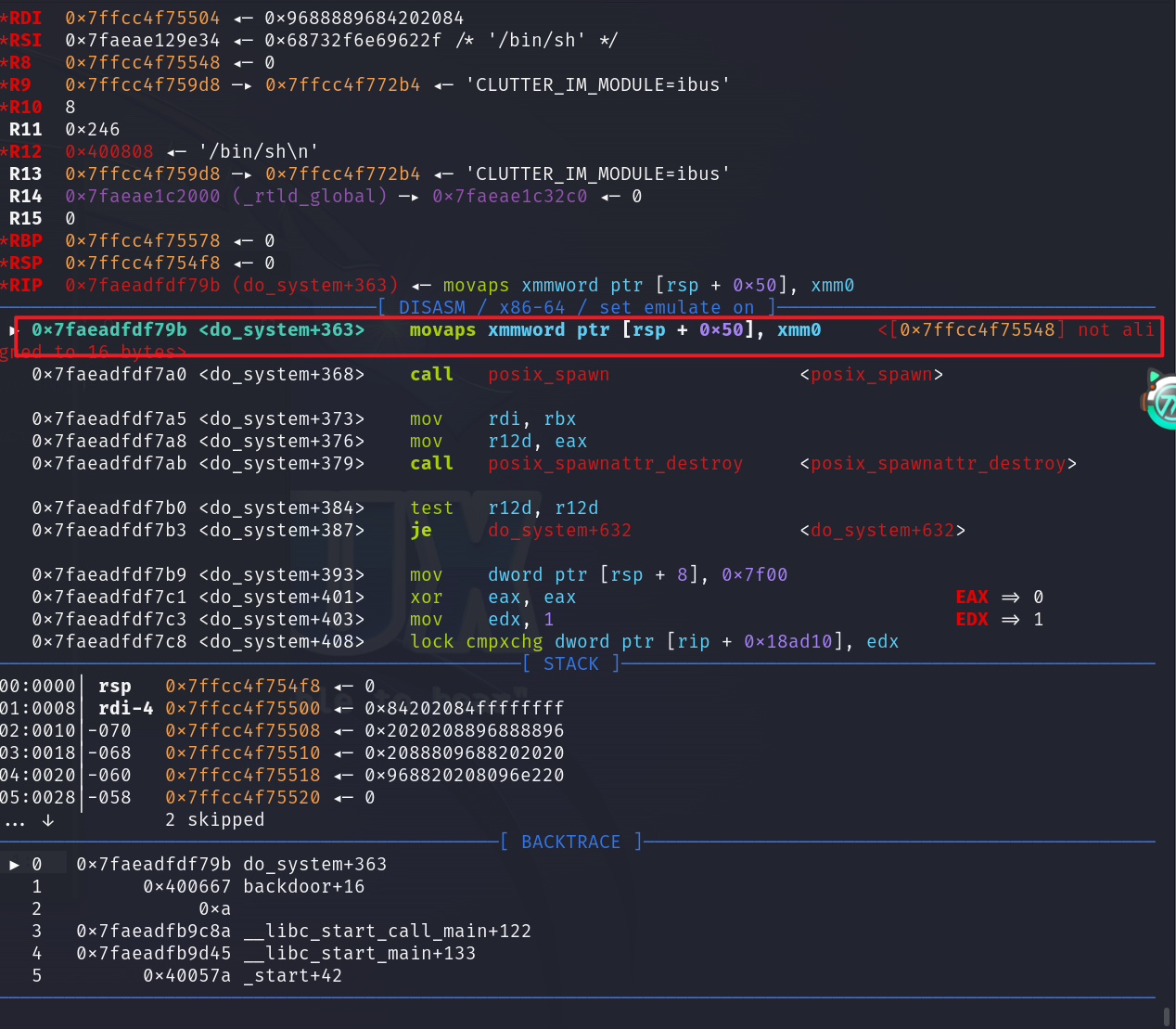Click stack address 0x7ffcc4f75508
Screen dimensions: 1176x1029
point(243,730)
